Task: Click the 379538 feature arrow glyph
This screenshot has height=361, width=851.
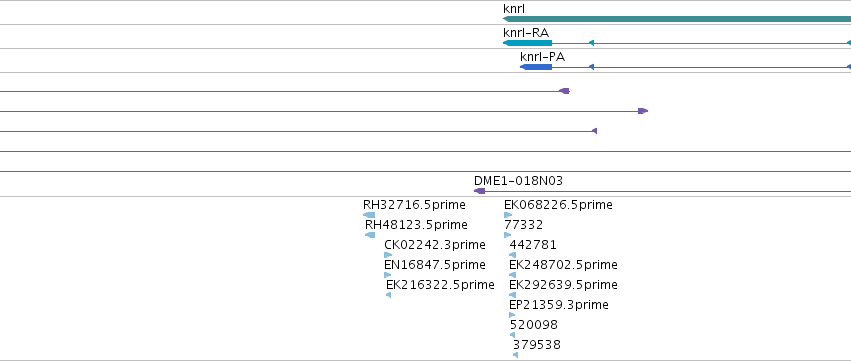Action: [515, 355]
